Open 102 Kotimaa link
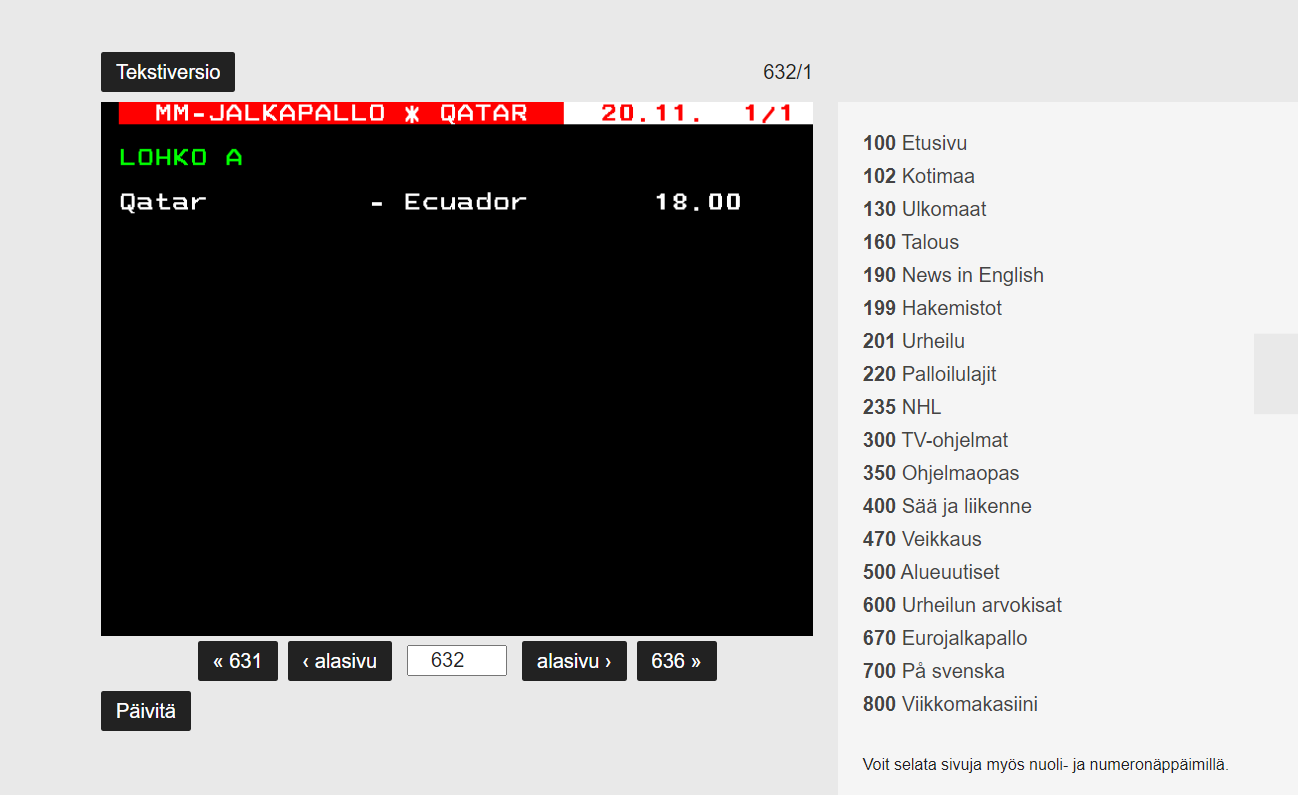This screenshot has height=795, width=1298. (919, 176)
